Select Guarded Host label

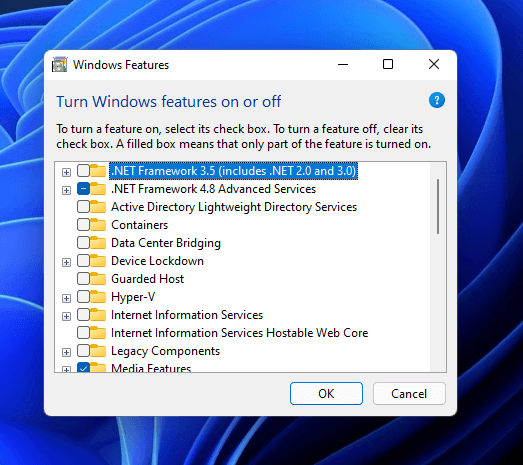(x=147, y=279)
